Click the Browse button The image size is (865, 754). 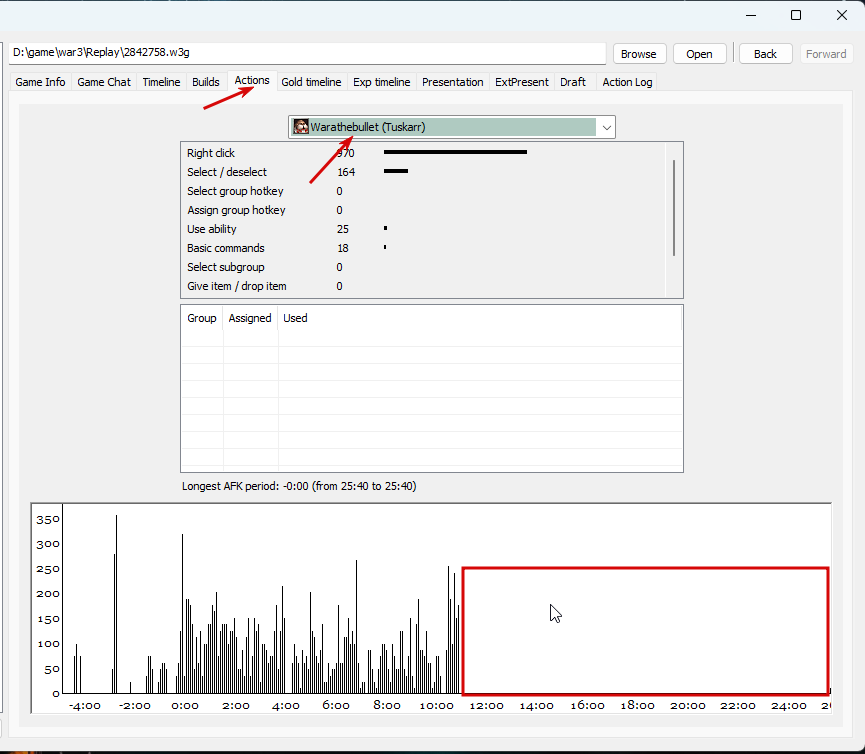pyautogui.click(x=639, y=54)
